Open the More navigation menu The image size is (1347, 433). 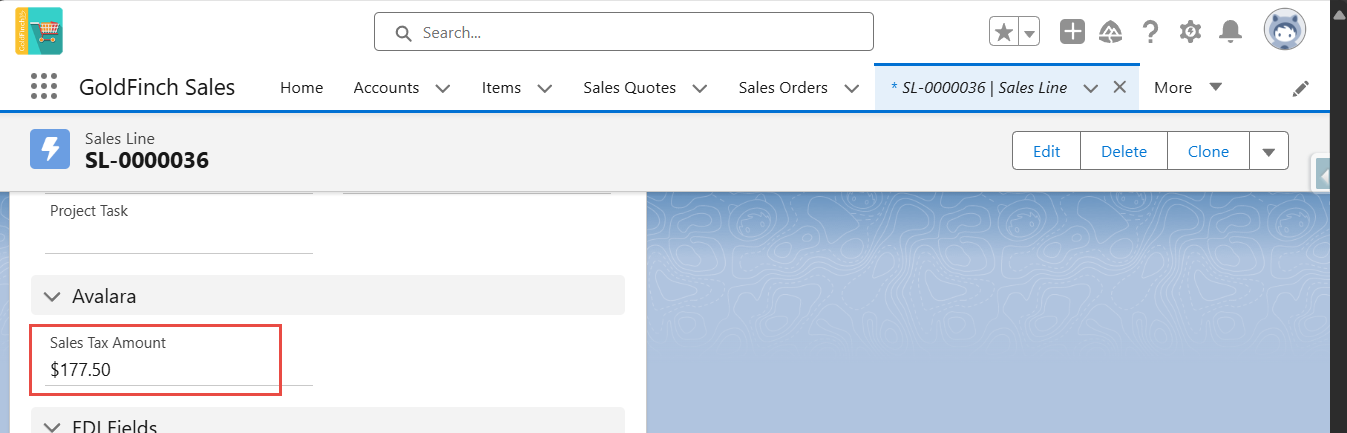click(1188, 87)
